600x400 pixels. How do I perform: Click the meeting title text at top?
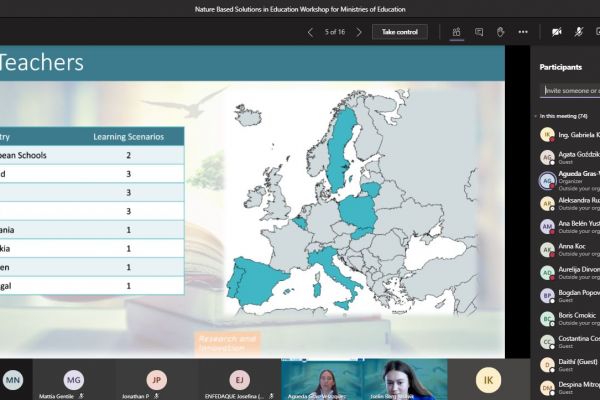click(300, 9)
